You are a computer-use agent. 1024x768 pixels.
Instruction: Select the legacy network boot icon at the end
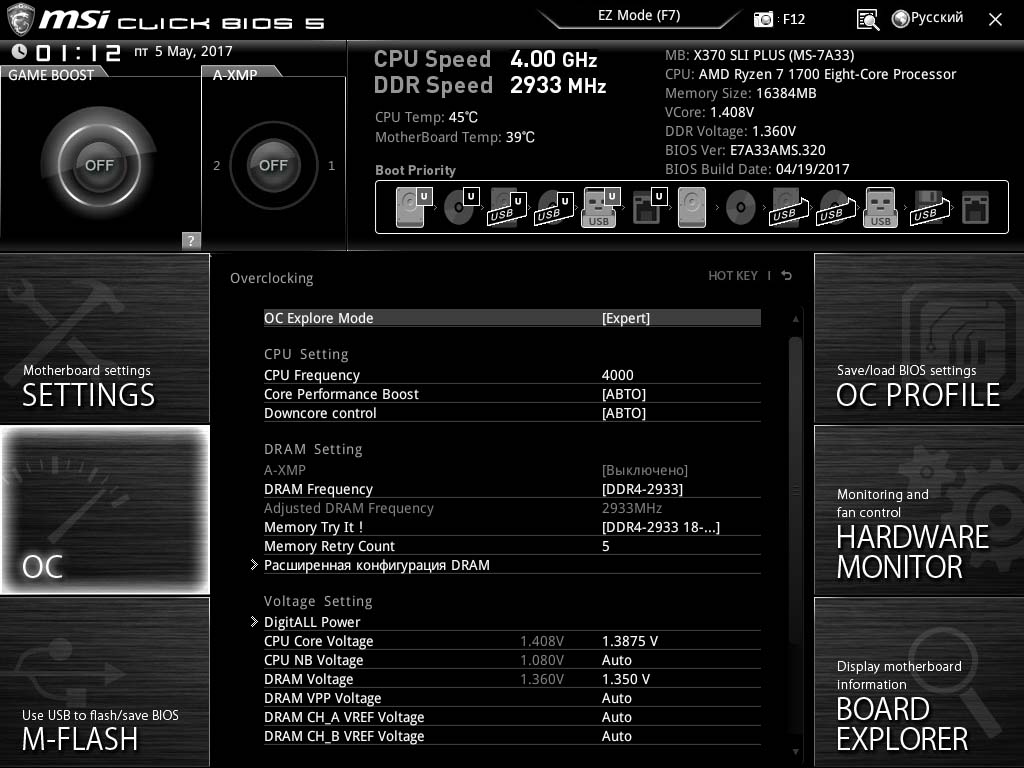coord(976,207)
